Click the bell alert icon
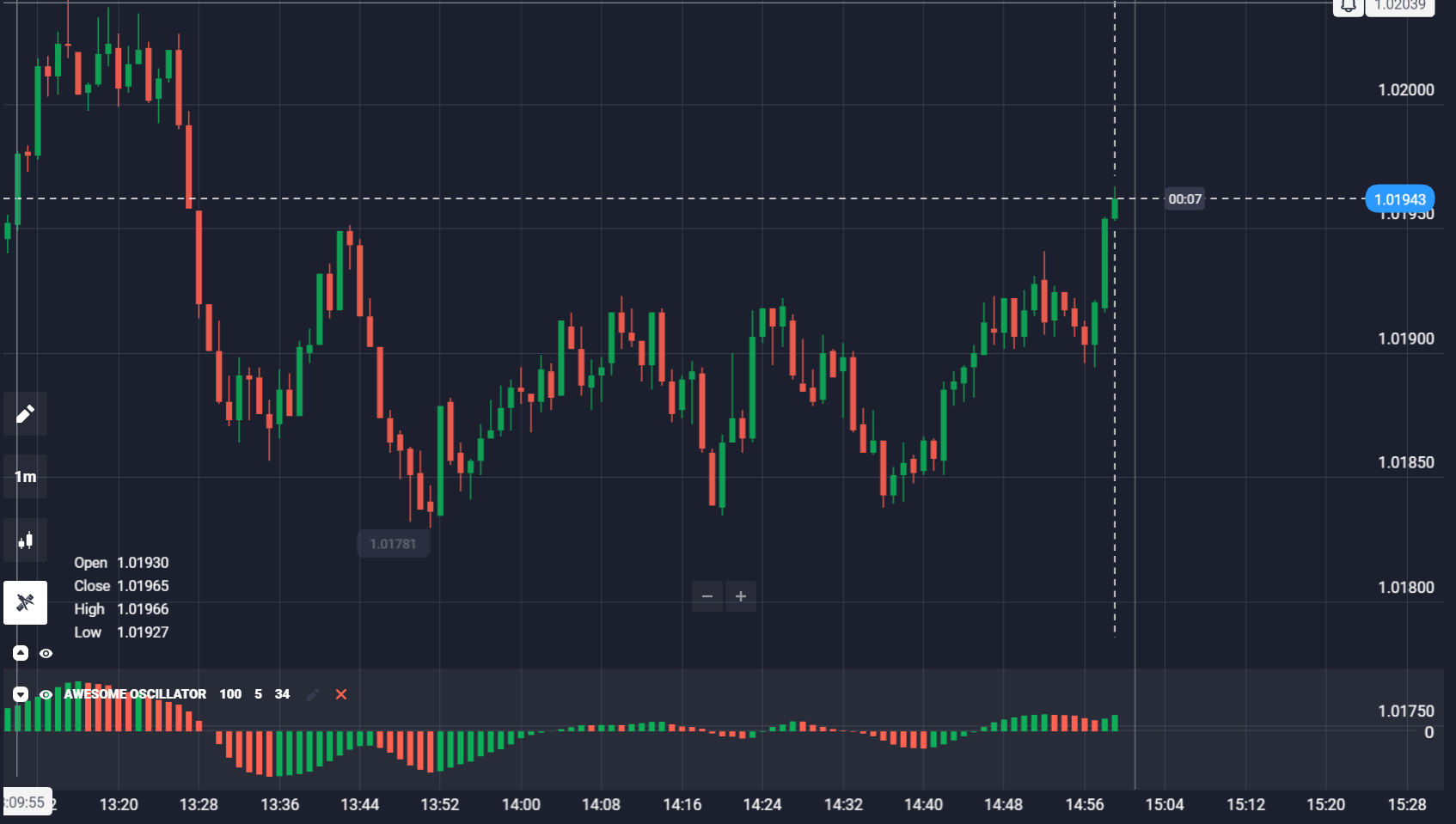 [1348, 7]
